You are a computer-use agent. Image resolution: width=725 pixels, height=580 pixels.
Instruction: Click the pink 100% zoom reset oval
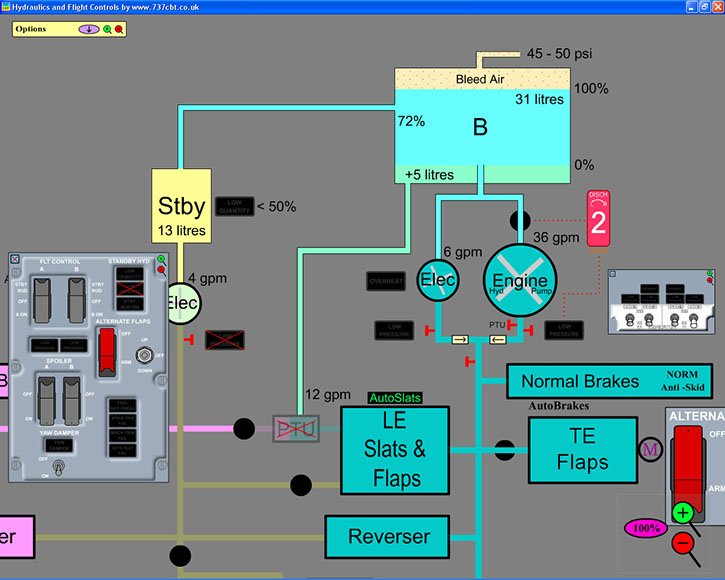pyautogui.click(x=645, y=527)
